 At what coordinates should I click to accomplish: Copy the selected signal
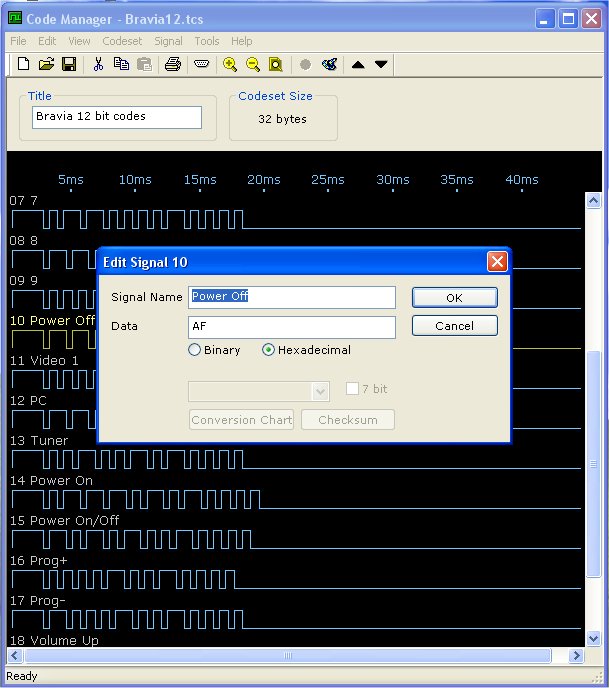point(121,64)
